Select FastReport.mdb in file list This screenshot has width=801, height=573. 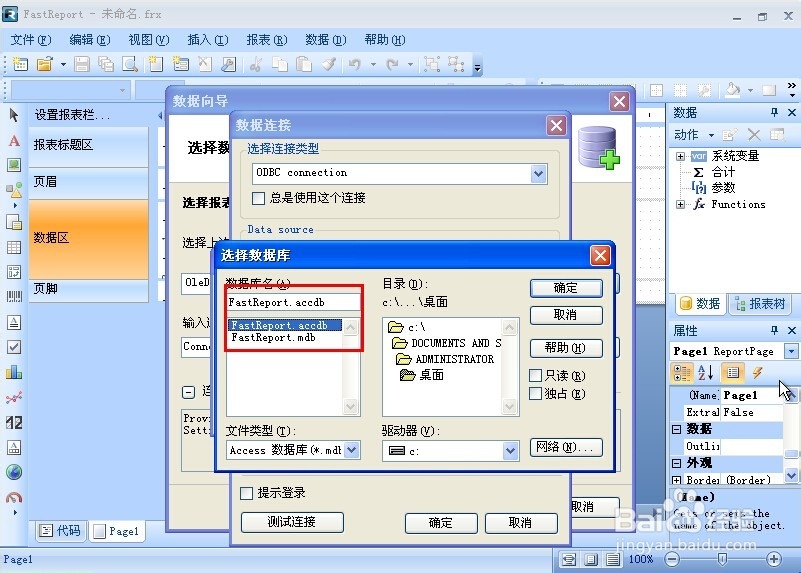point(273,338)
